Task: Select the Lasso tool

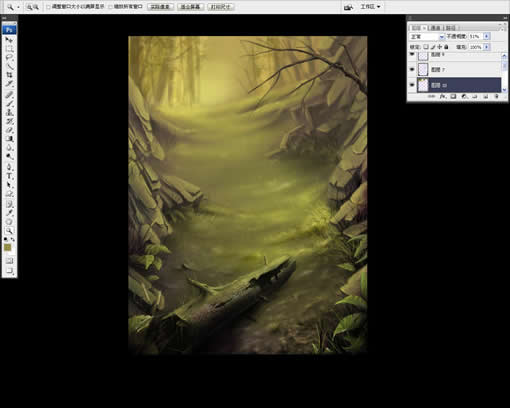Action: point(9,57)
